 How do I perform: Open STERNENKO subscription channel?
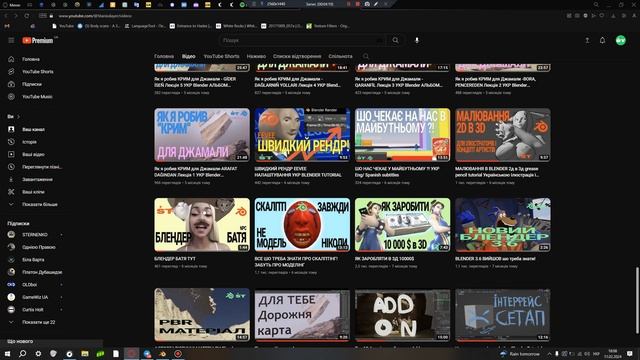[x=35, y=235]
